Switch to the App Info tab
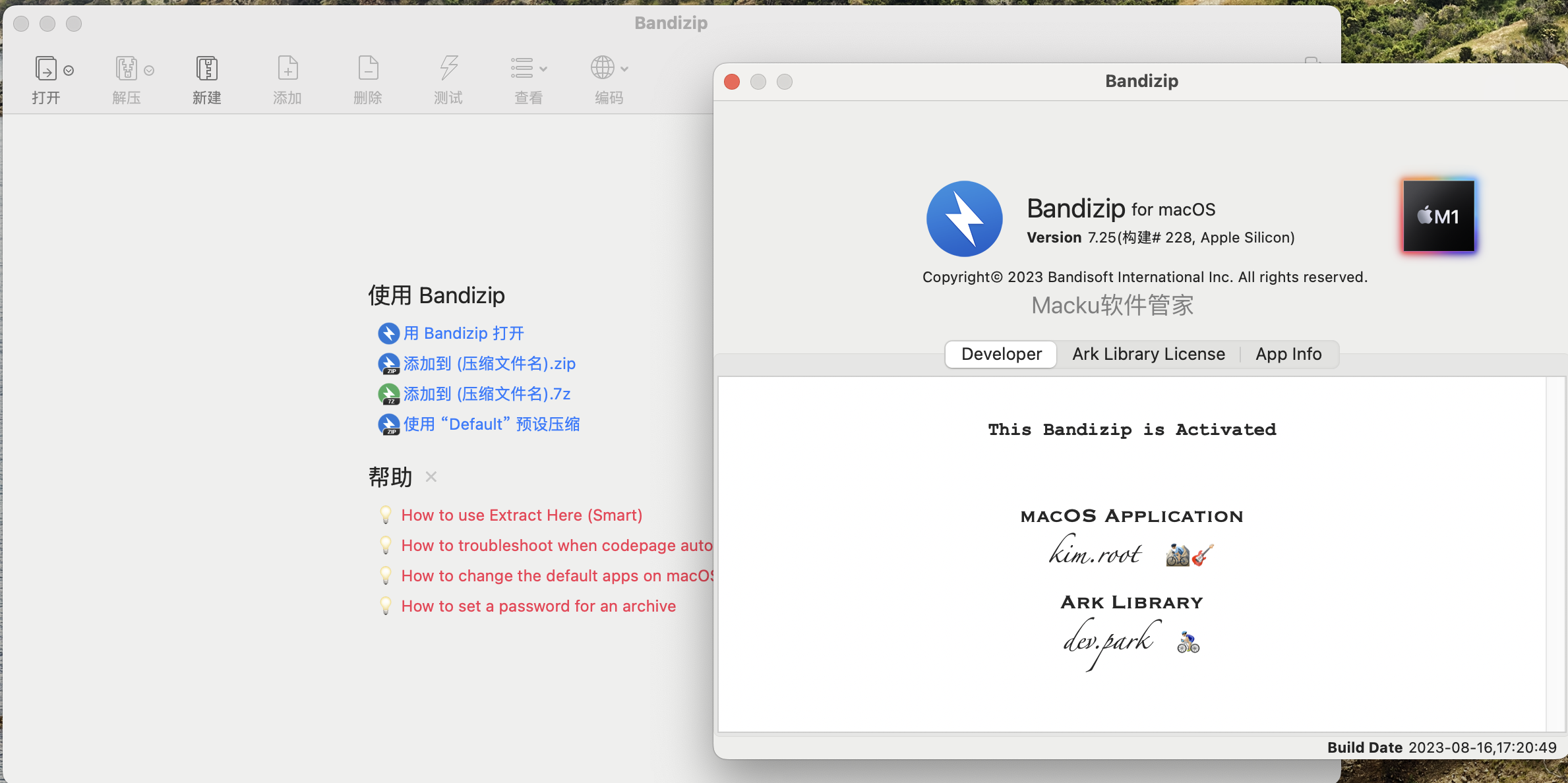Viewport: 1568px width, 783px height. [x=1288, y=355]
